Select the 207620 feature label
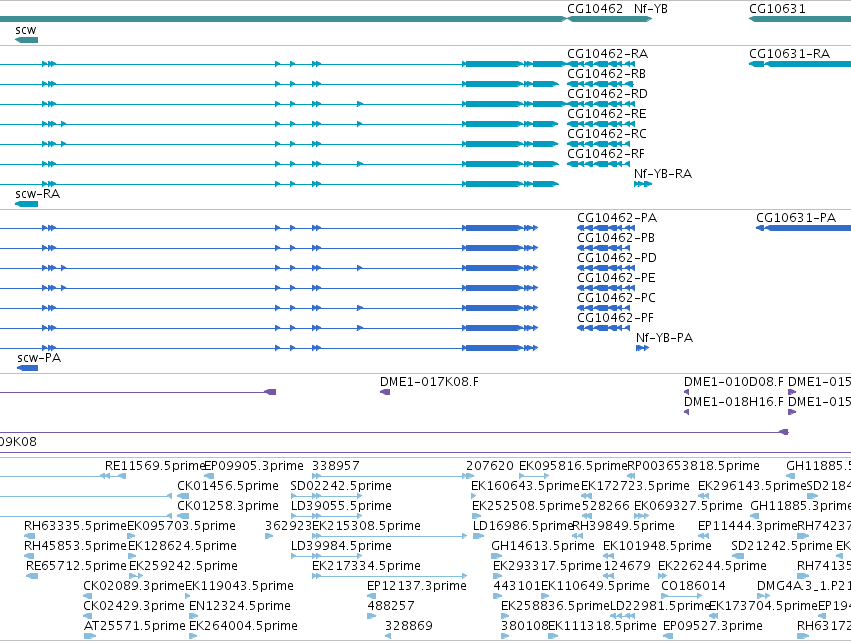This screenshot has height=641, width=851. [x=490, y=466]
